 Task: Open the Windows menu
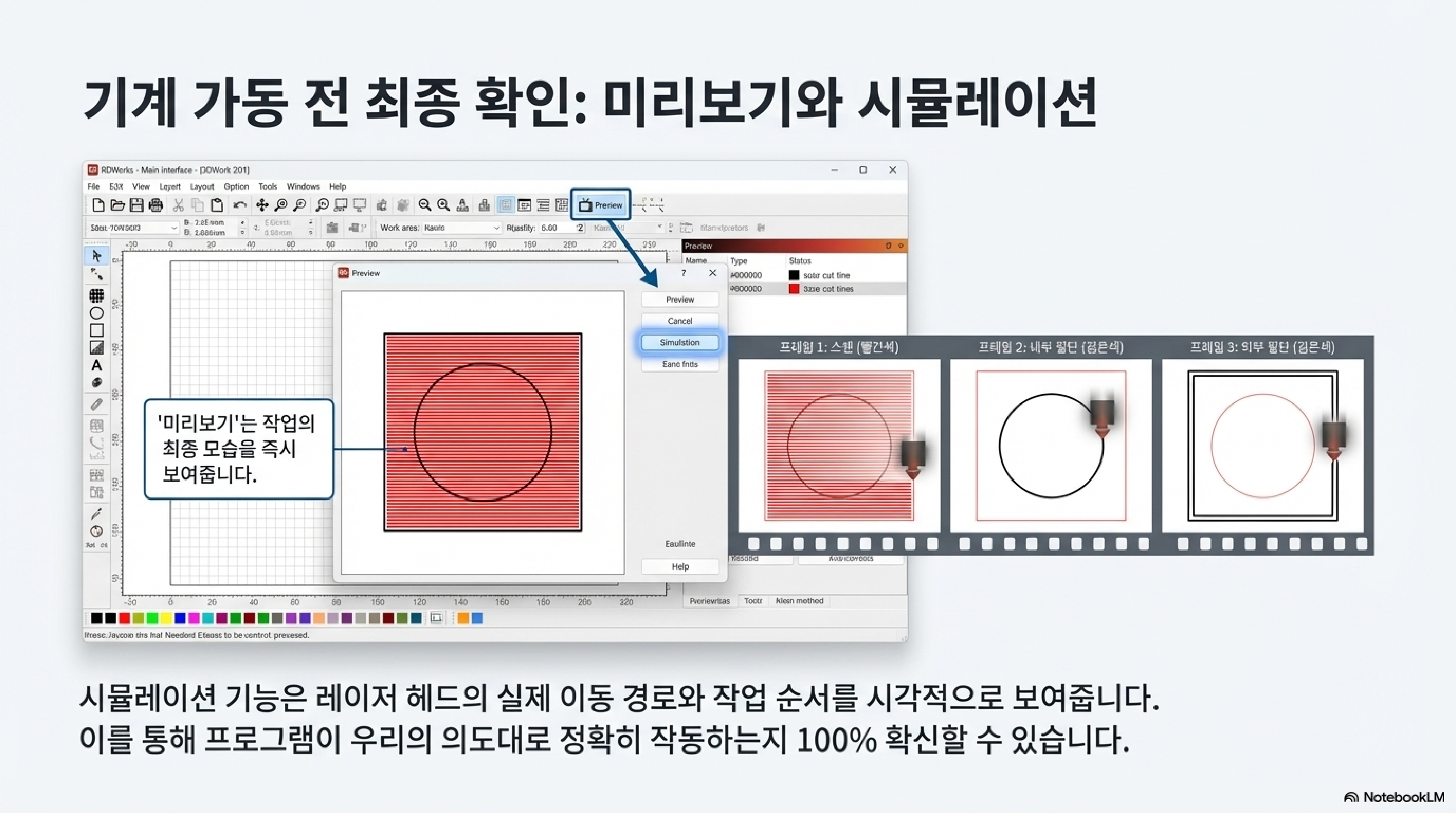(303, 186)
